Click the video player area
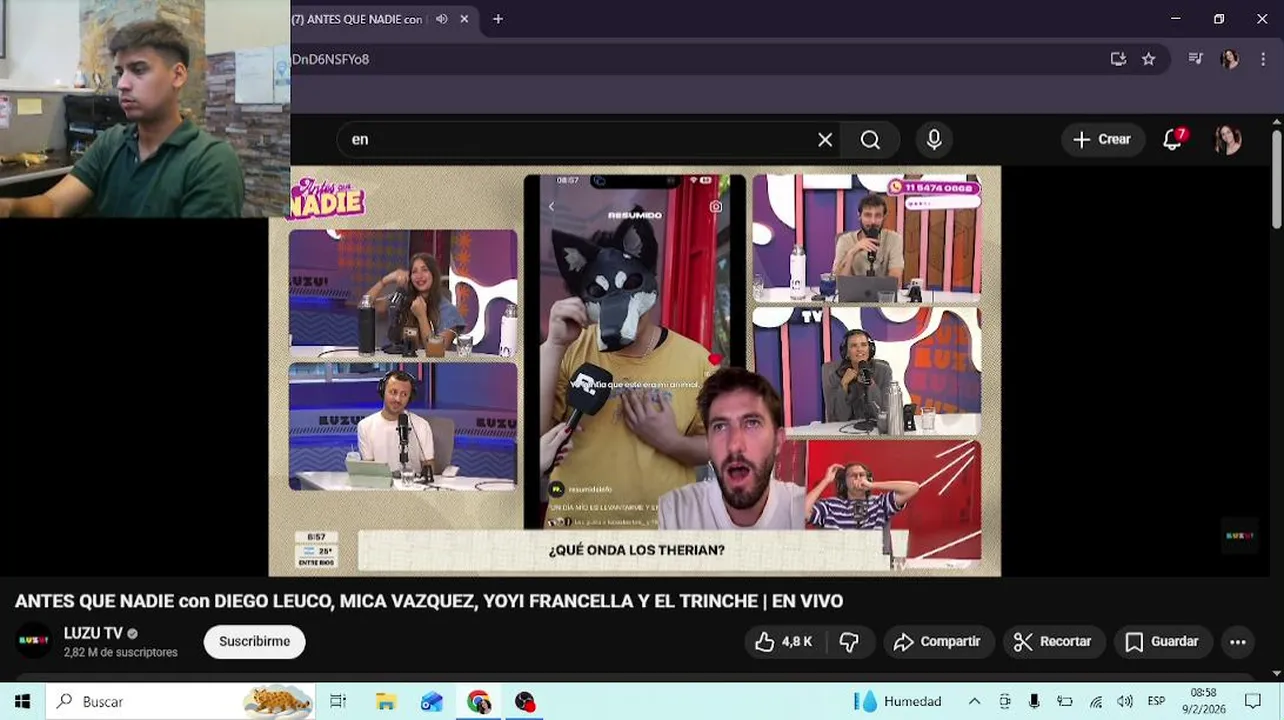1284x720 pixels. (635, 371)
